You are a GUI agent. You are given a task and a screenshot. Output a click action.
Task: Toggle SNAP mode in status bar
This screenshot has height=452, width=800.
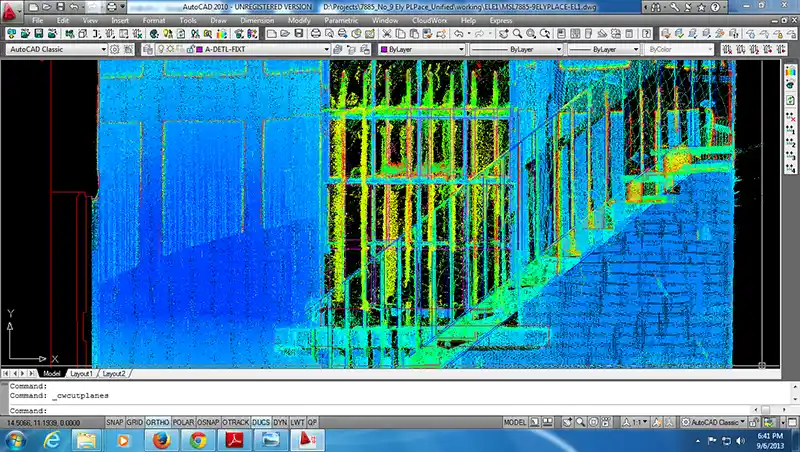(114, 422)
